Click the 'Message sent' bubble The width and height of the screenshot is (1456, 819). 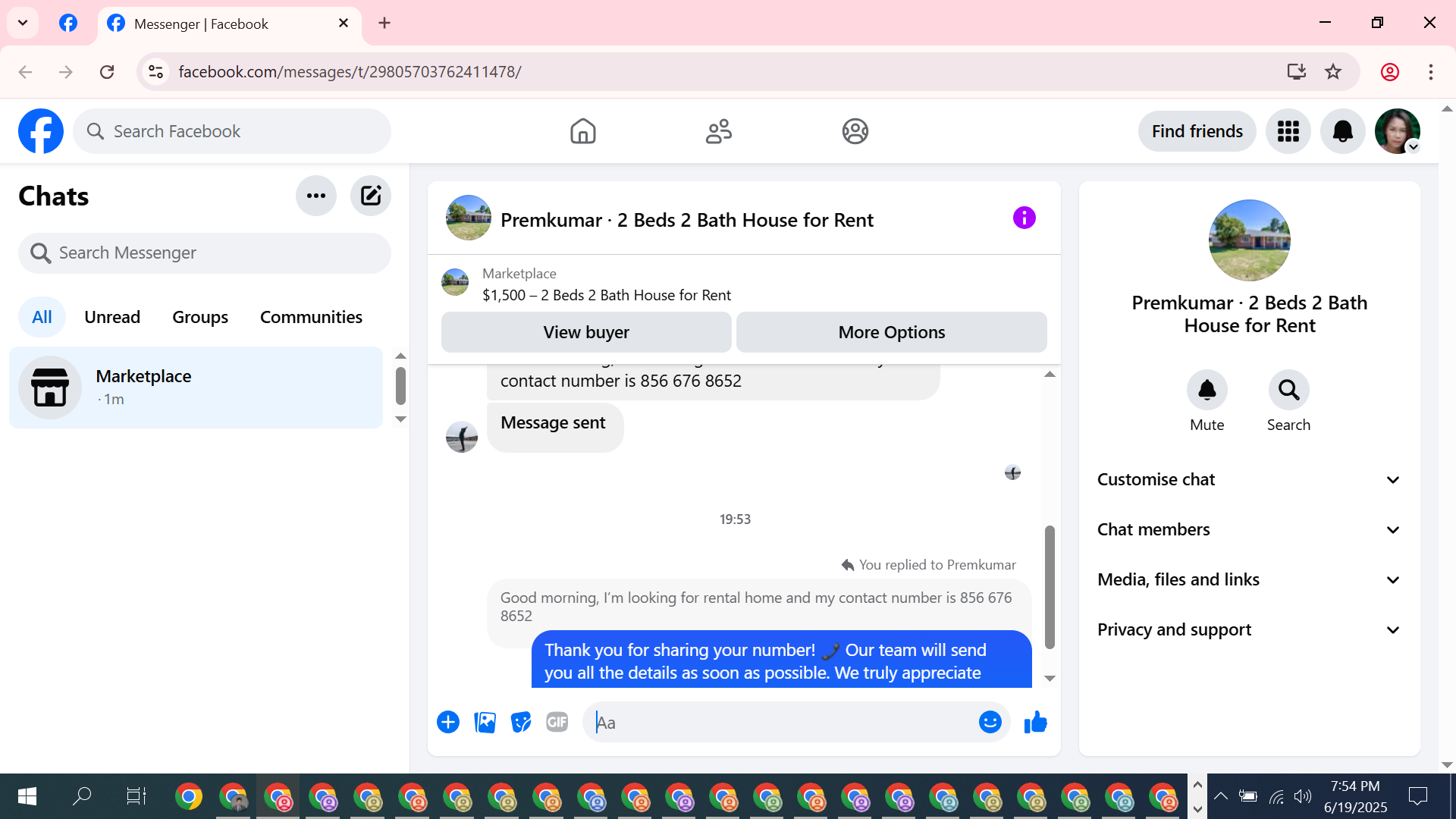point(554,428)
